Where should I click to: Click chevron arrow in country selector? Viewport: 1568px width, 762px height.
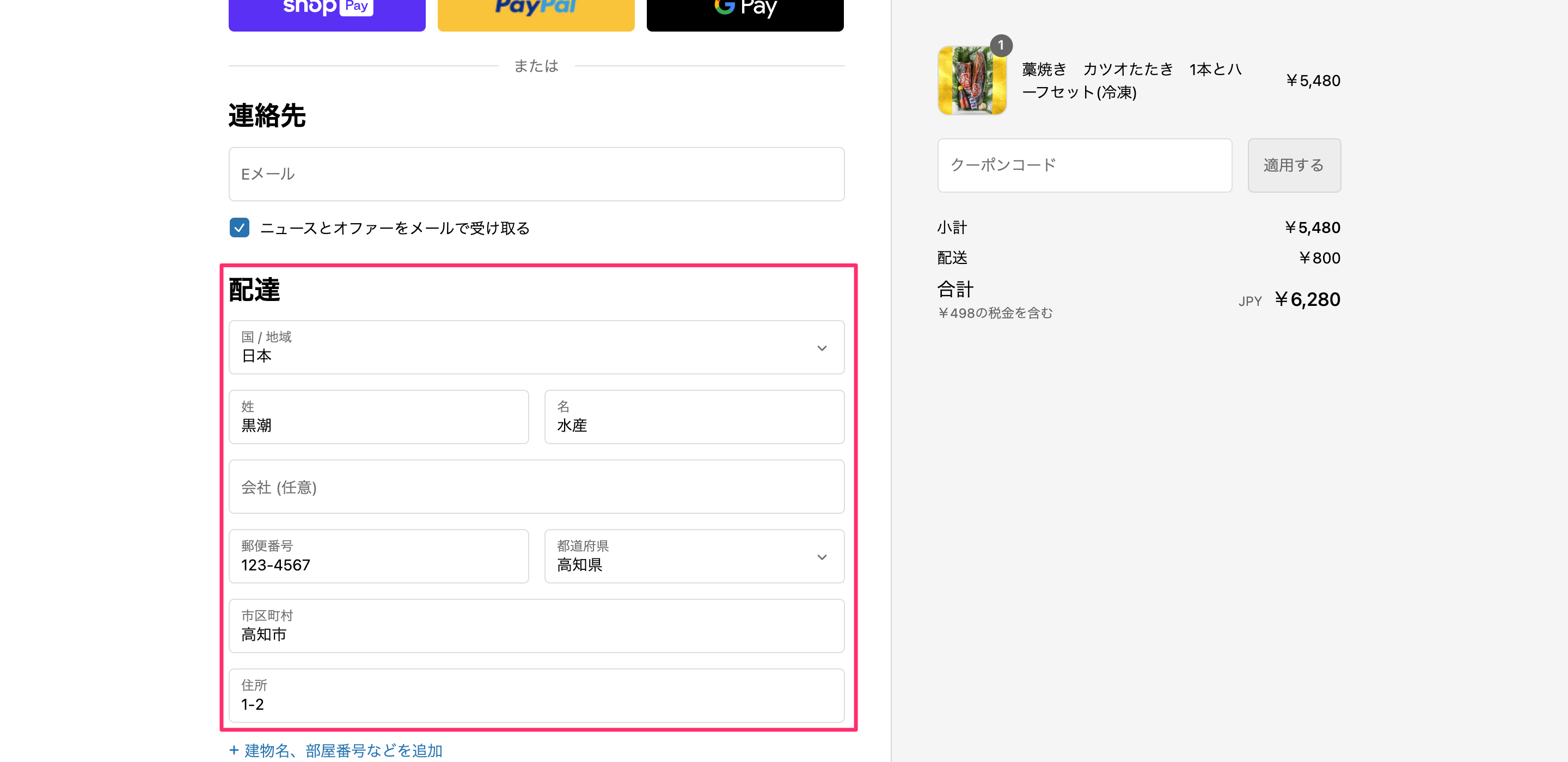coord(822,348)
